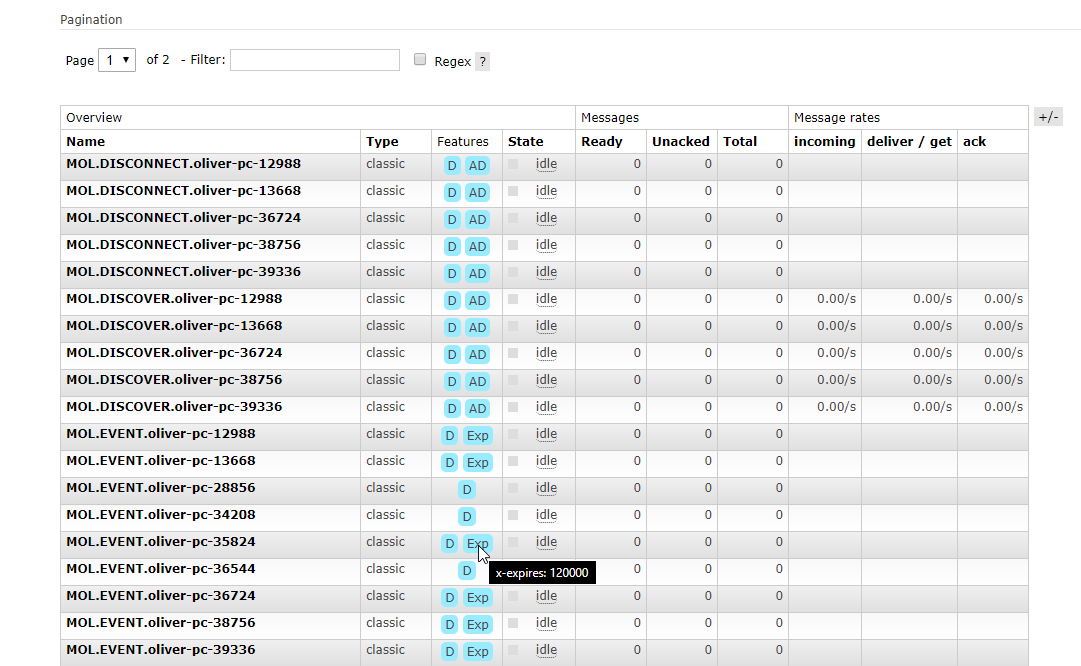Sort by deliver / get rate
The height and width of the screenshot is (666, 1081).
[x=909, y=141]
